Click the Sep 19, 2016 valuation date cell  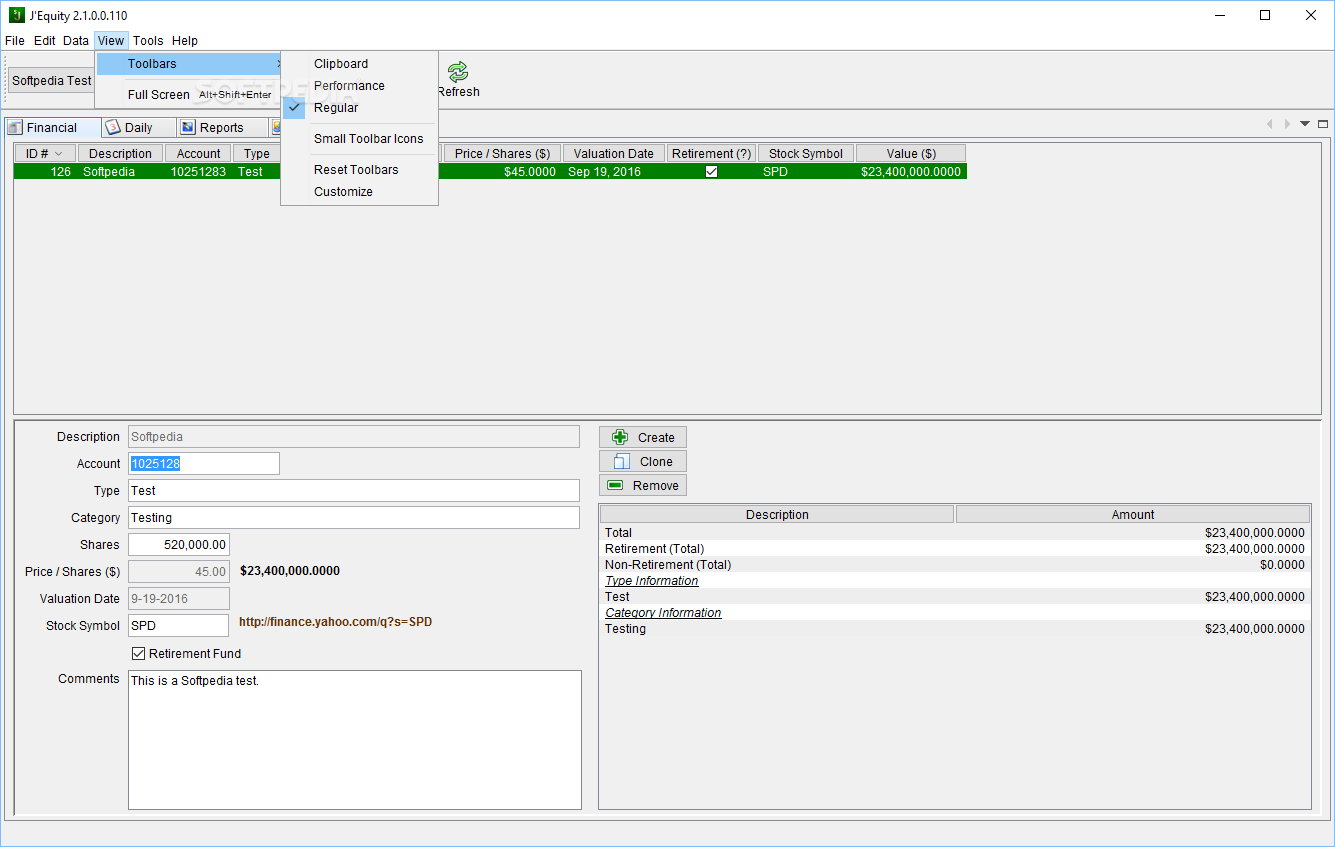pos(614,171)
